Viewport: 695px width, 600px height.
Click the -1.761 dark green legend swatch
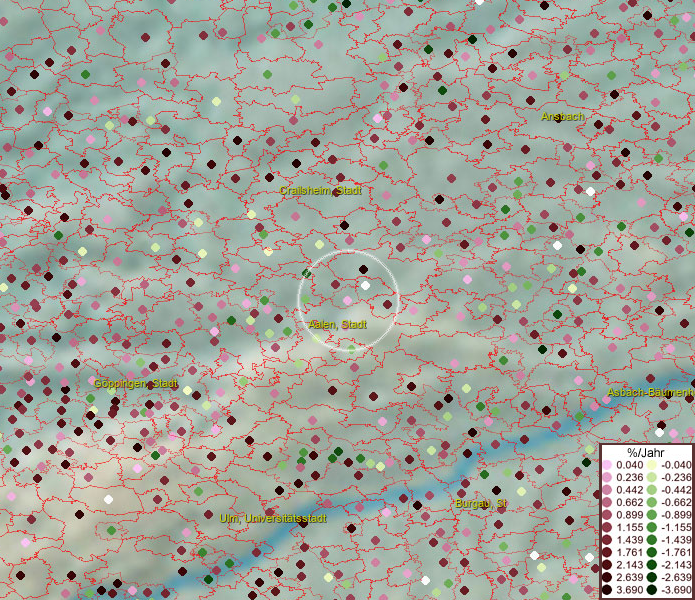tap(652, 553)
